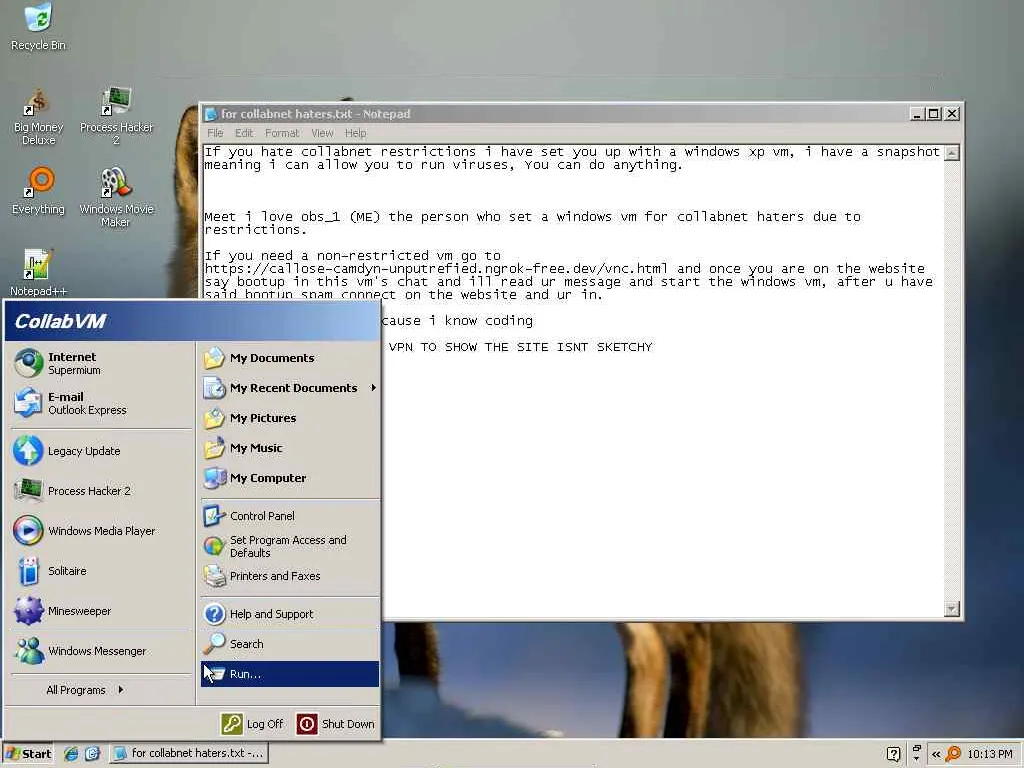Expand hidden tray icons chevron

[935, 754]
